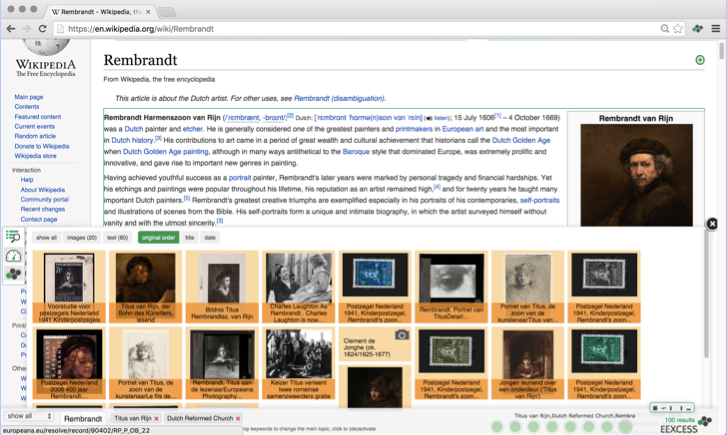The height and width of the screenshot is (435, 727).
Task: Bookmark this page with the star icon
Action: [x=678, y=29]
